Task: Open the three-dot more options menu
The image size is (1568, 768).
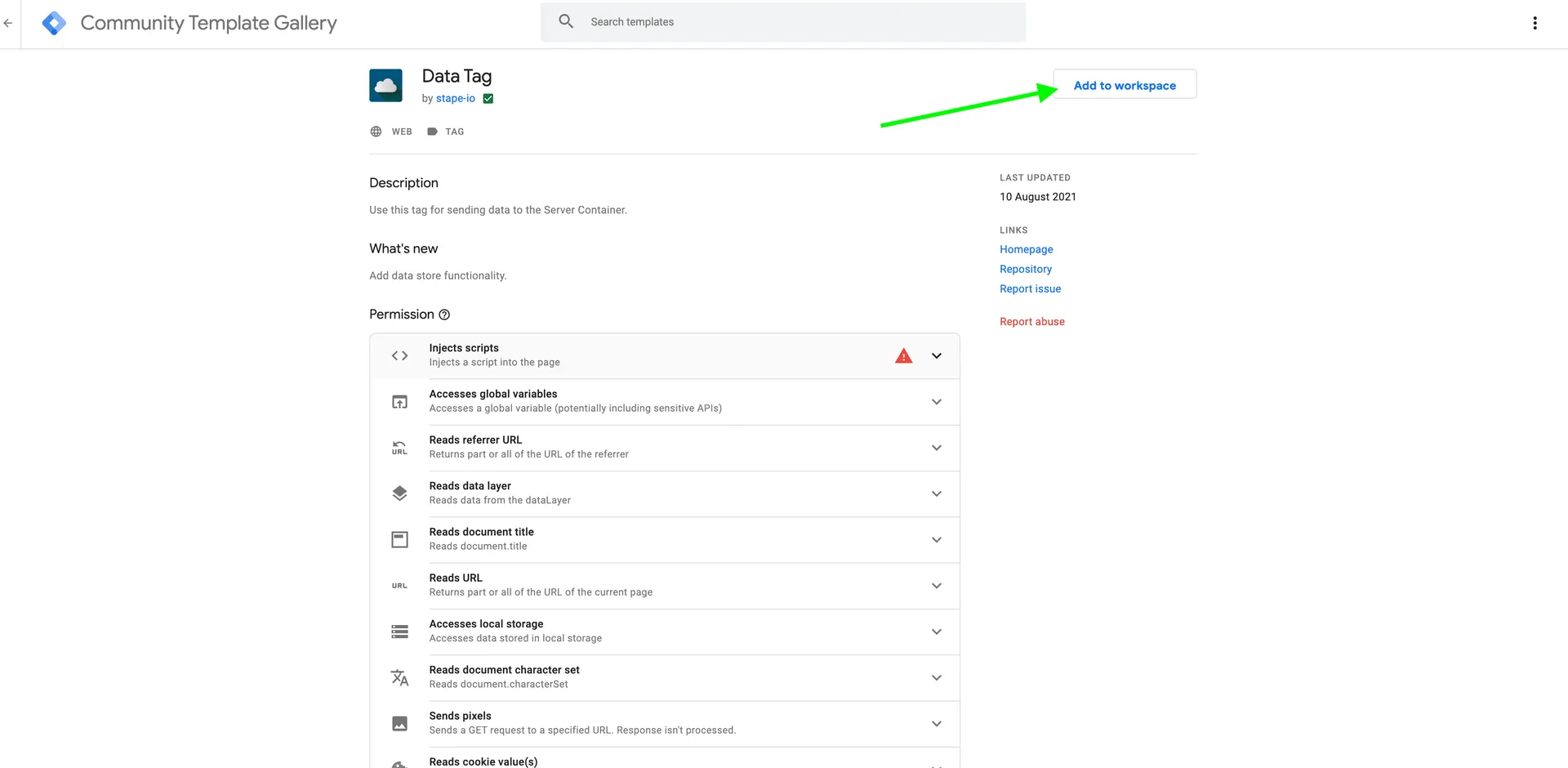Action: pos(1535,23)
